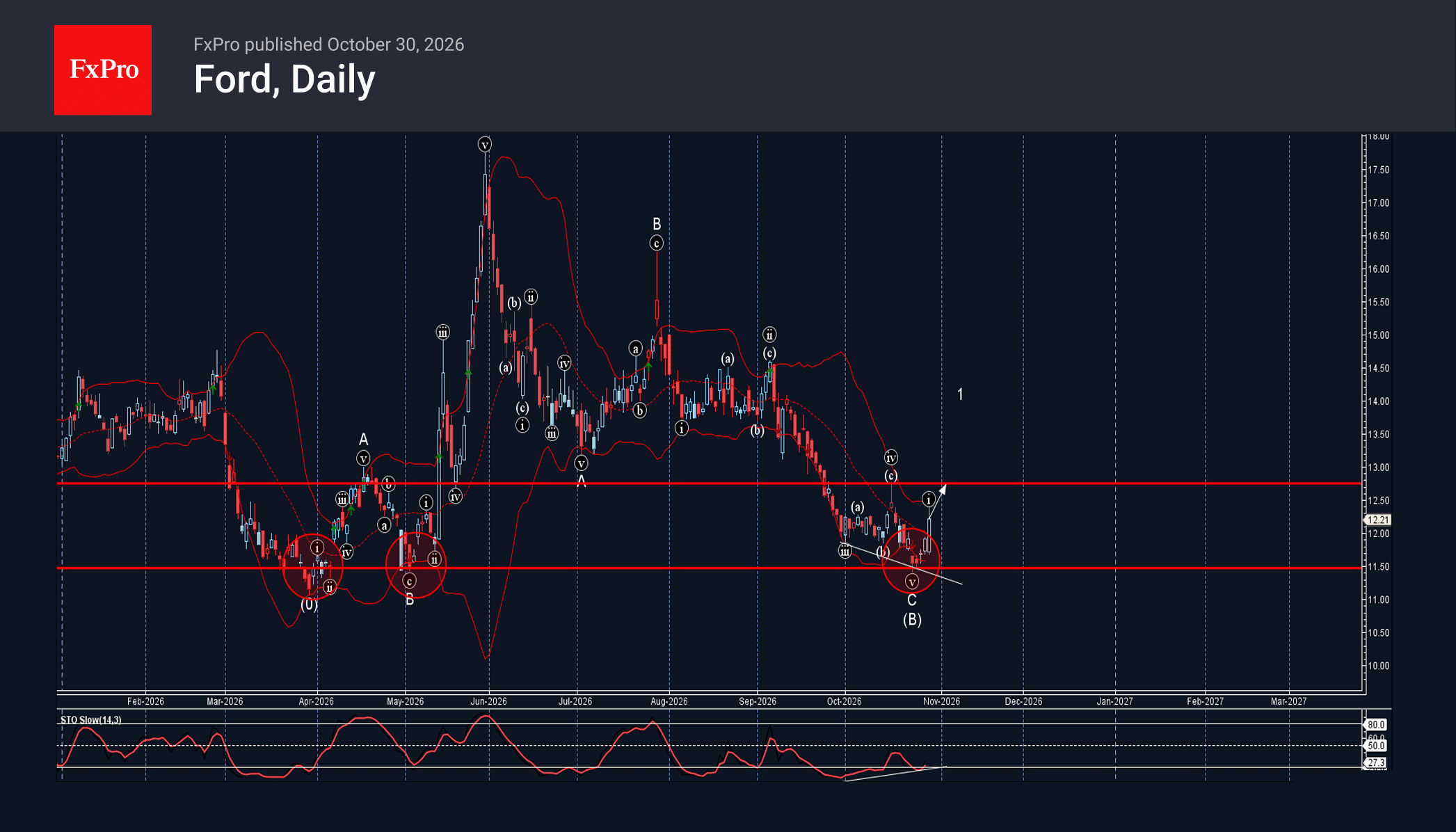Click the red FxPro logo
The height and width of the screenshot is (832, 1456).
click(103, 70)
